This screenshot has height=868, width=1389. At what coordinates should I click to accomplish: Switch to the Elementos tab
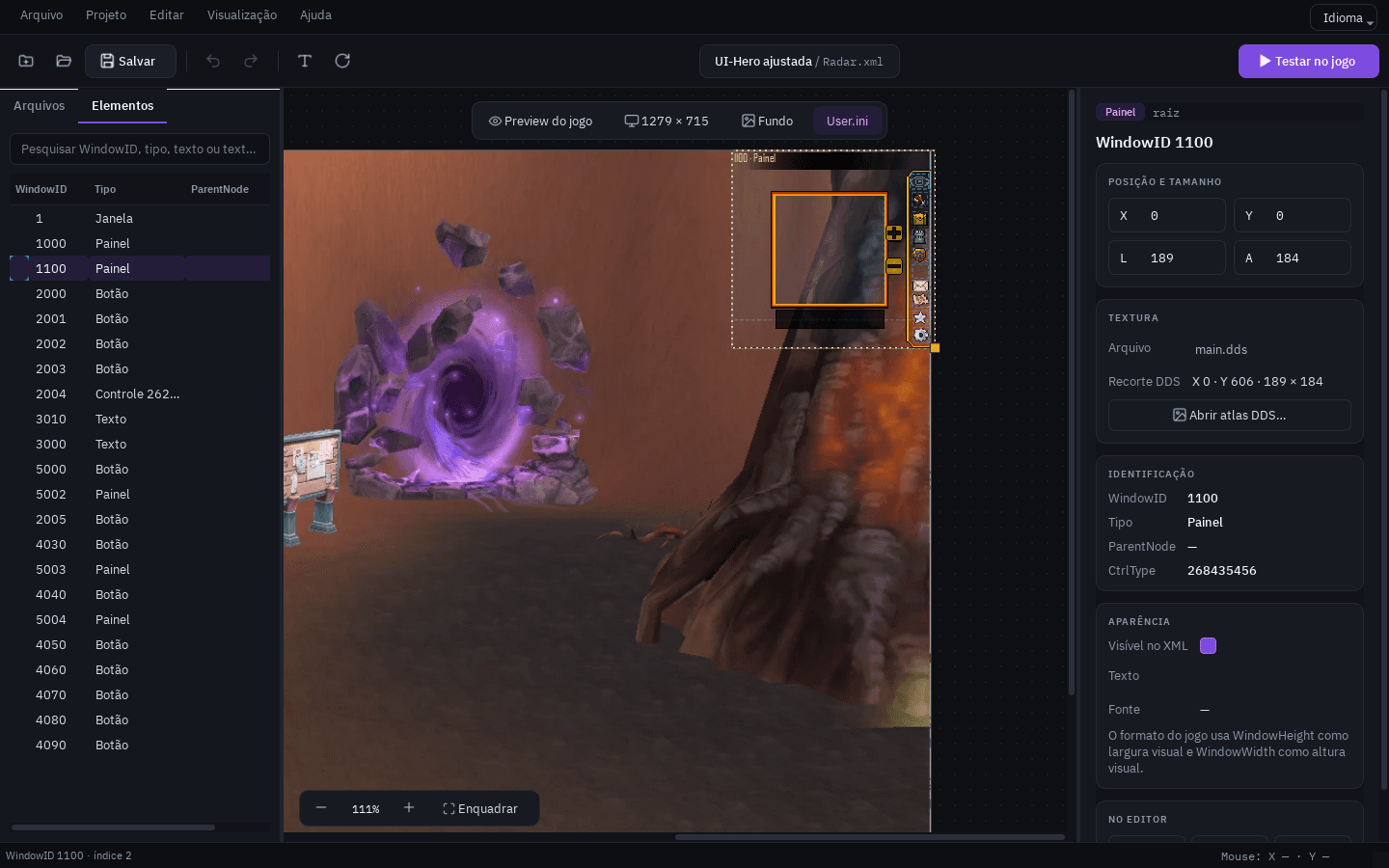pos(123,106)
